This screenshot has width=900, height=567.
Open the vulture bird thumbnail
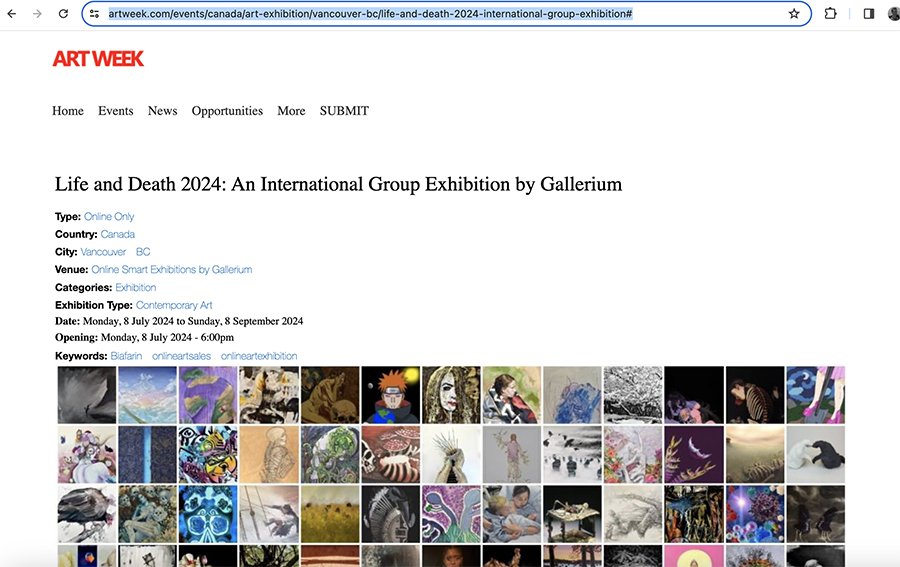click(x=87, y=514)
